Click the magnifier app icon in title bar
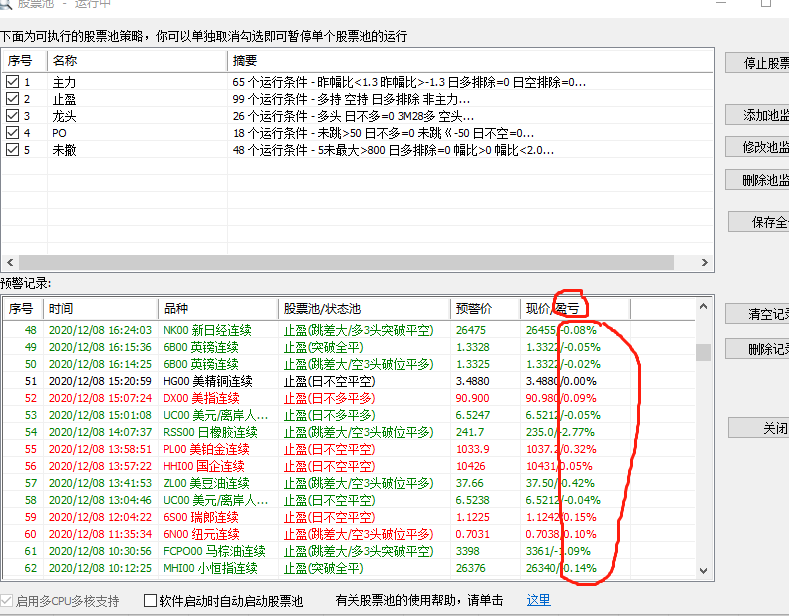The height and width of the screenshot is (616, 789). pos(6,4)
